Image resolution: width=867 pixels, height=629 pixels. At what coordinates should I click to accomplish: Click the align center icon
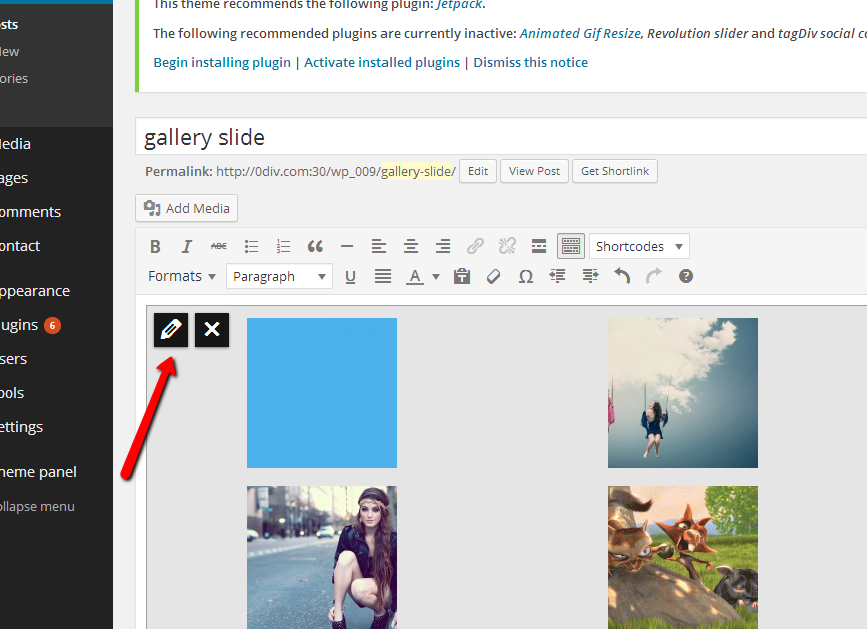410,246
